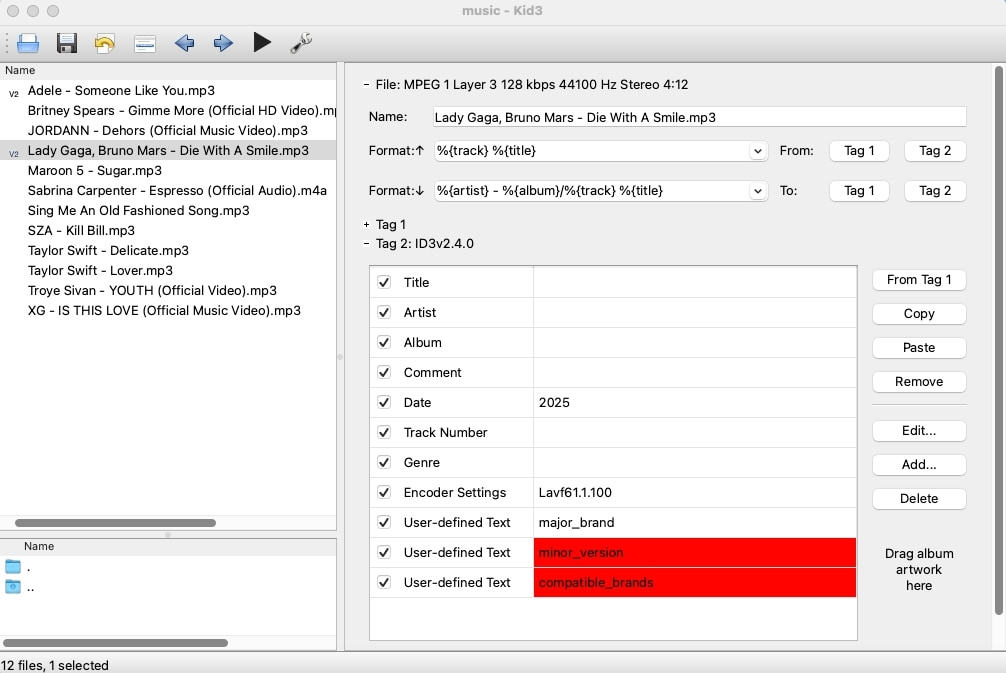Collapse the Tag 2: ID3v2.4.0 section

pyautogui.click(x=366, y=244)
